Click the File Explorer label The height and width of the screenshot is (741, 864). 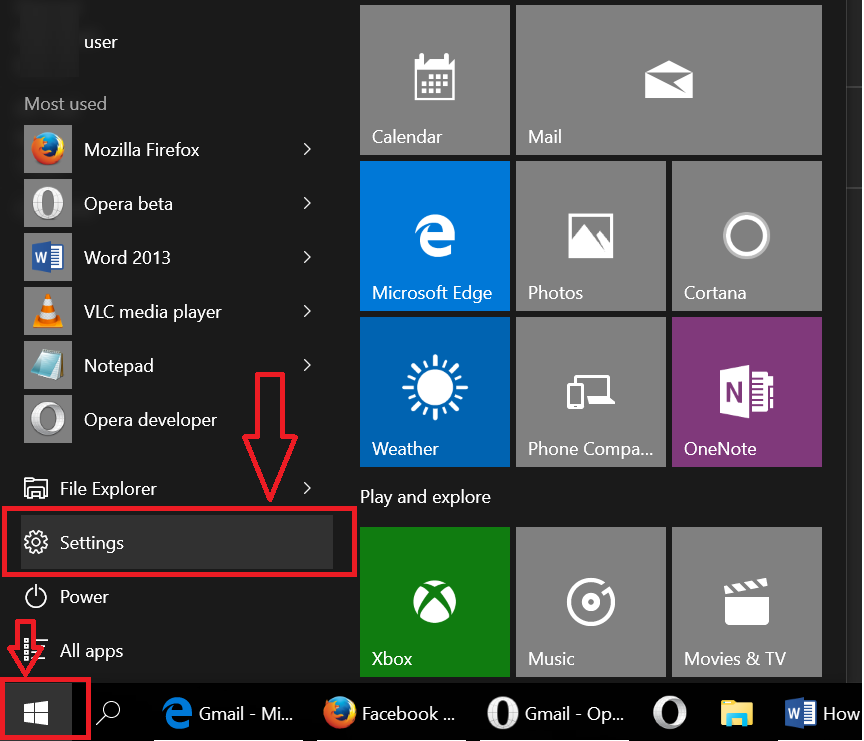[x=108, y=489]
